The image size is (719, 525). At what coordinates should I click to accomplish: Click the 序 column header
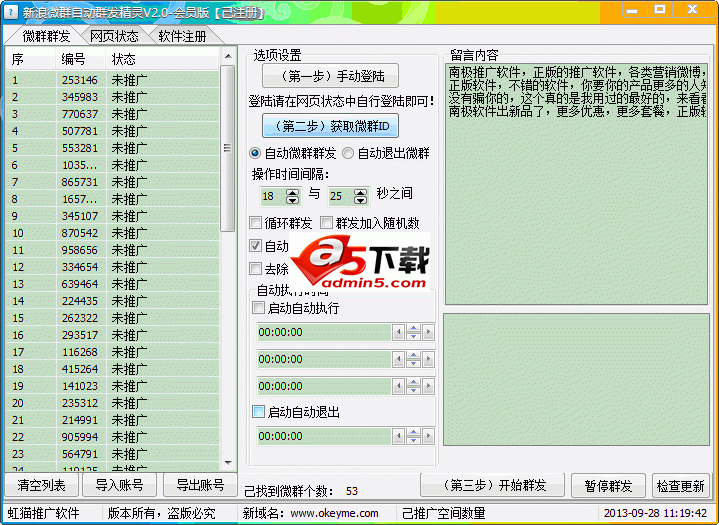coord(31,59)
